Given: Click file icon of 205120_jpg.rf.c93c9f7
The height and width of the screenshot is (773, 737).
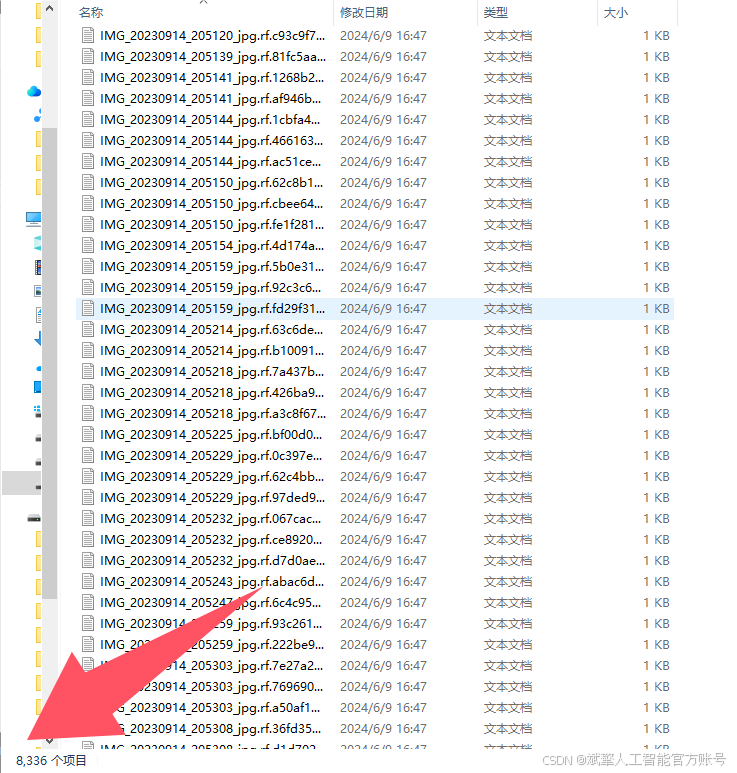Looking at the screenshot, I should (x=88, y=35).
